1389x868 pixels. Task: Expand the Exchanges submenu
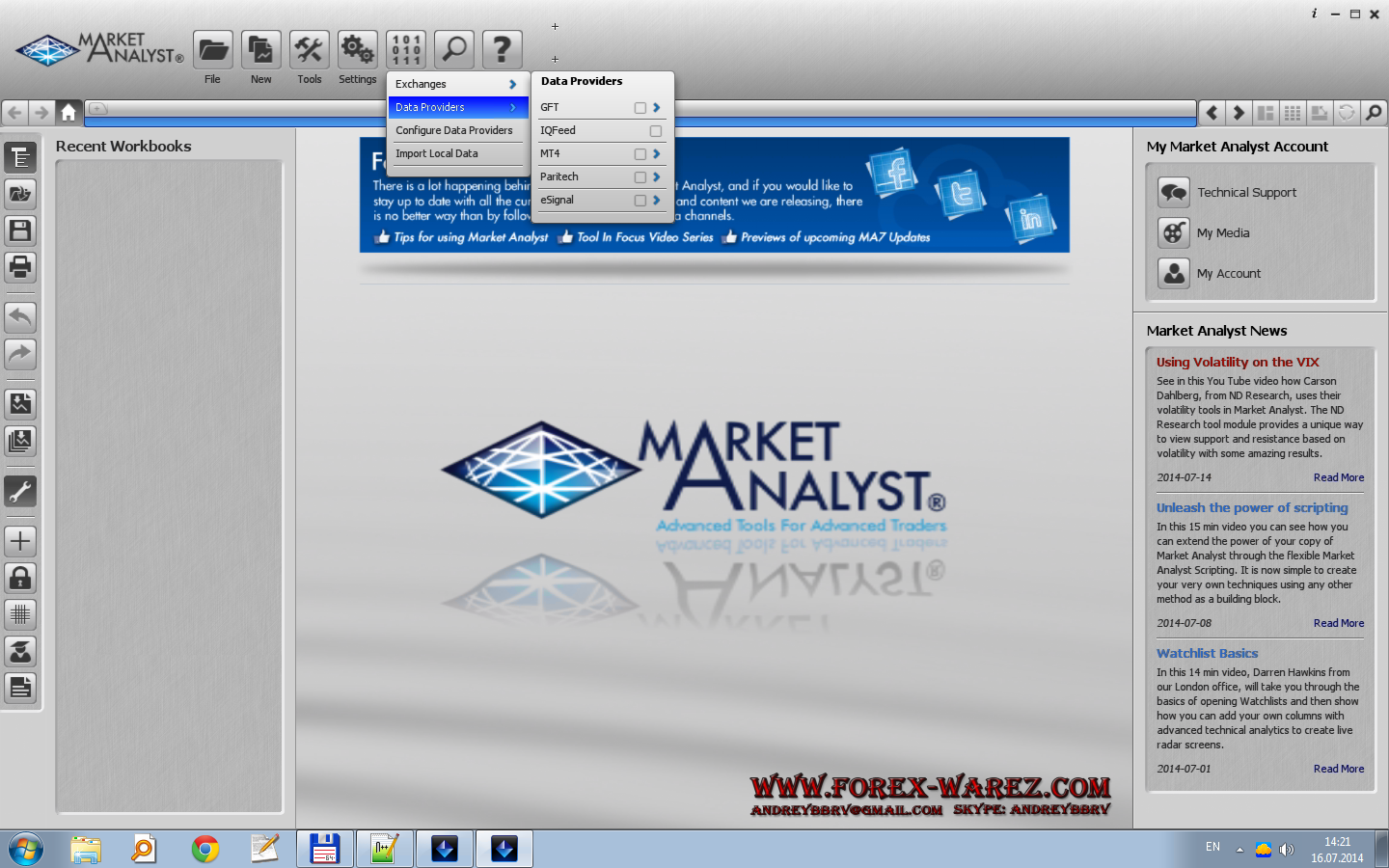pyautogui.click(x=455, y=85)
